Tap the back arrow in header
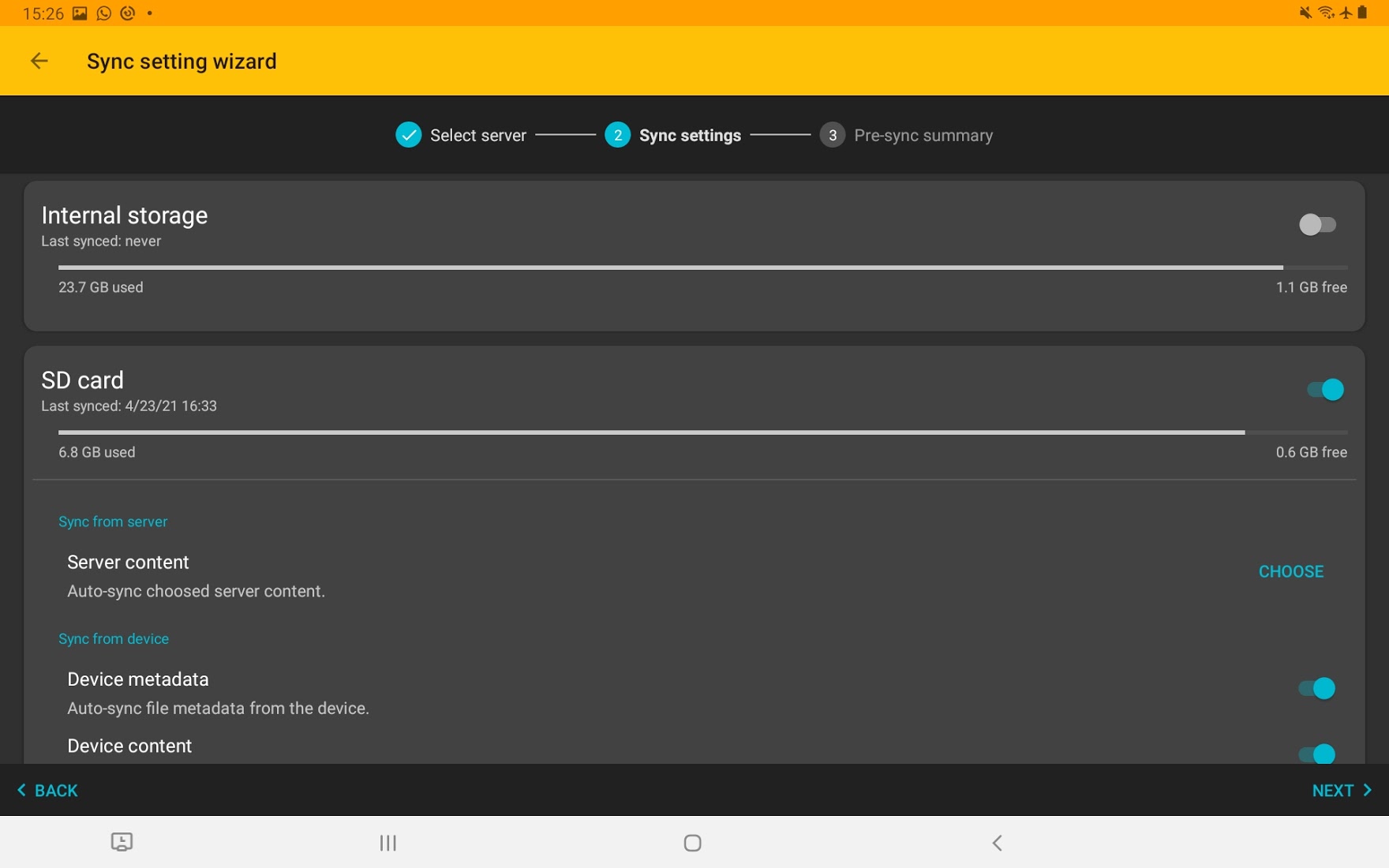 [39, 61]
